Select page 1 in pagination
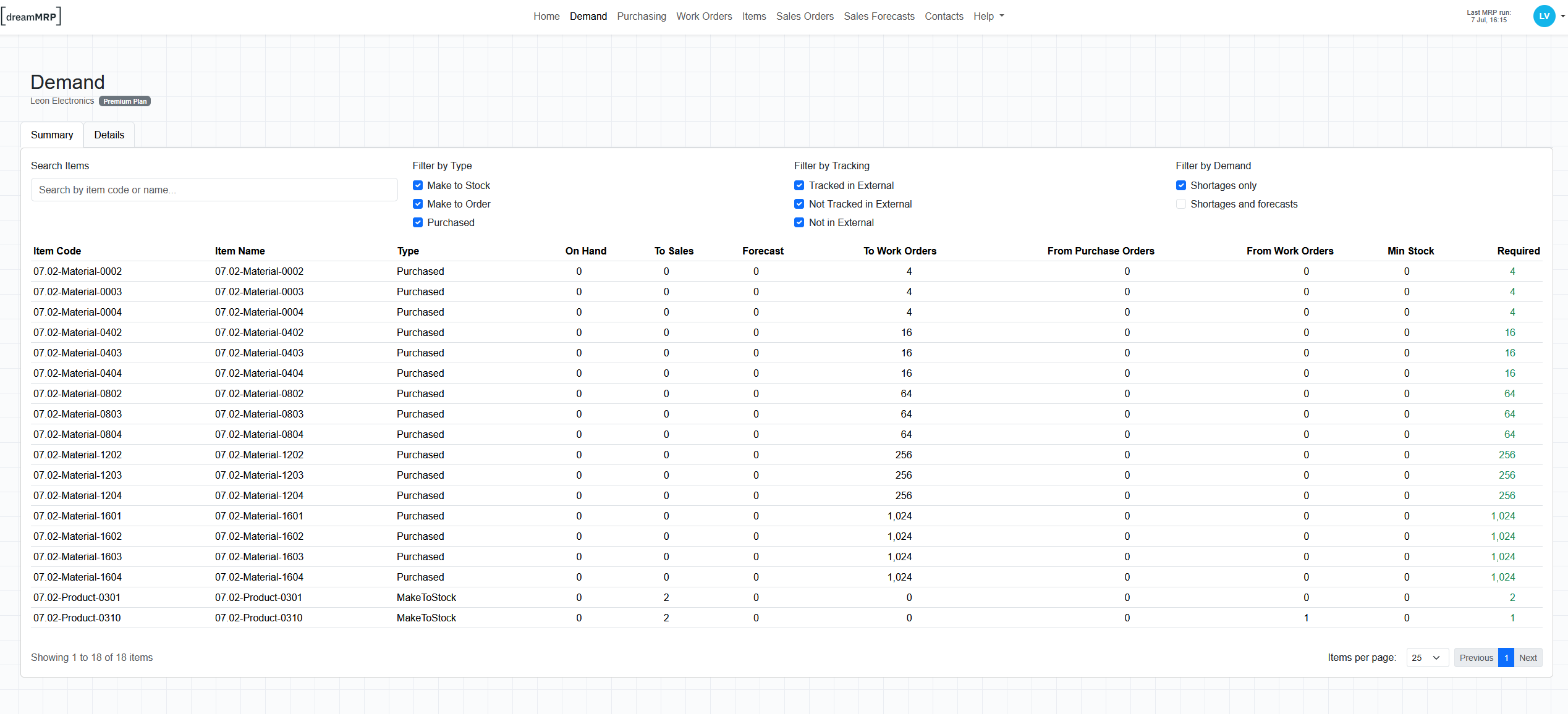 tap(1506, 658)
